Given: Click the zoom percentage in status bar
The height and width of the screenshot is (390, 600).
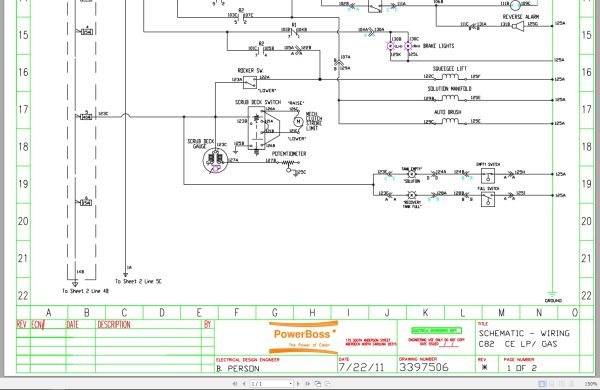Looking at the screenshot, I should tap(591, 384).
